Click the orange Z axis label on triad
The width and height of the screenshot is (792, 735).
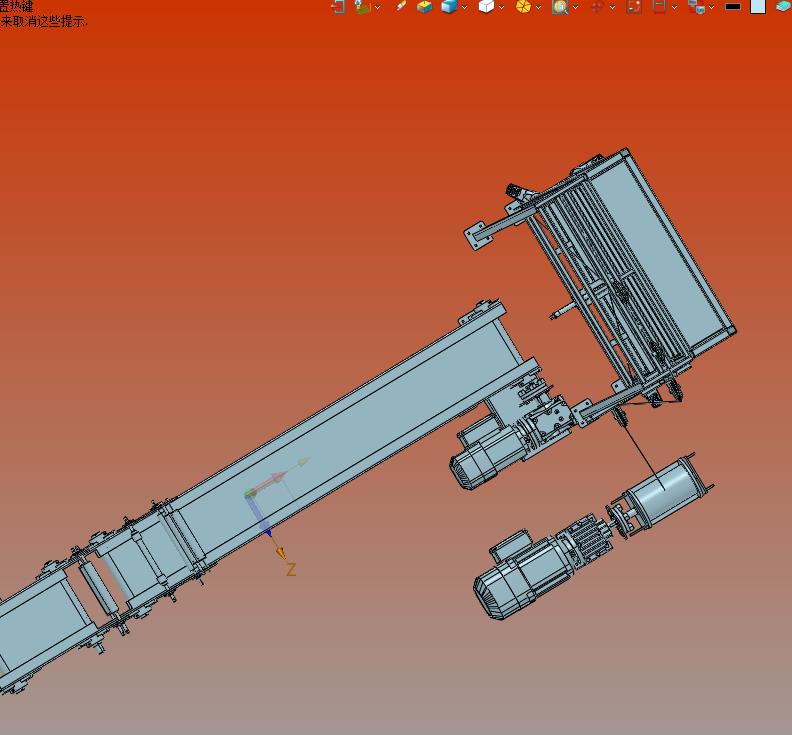(x=291, y=570)
